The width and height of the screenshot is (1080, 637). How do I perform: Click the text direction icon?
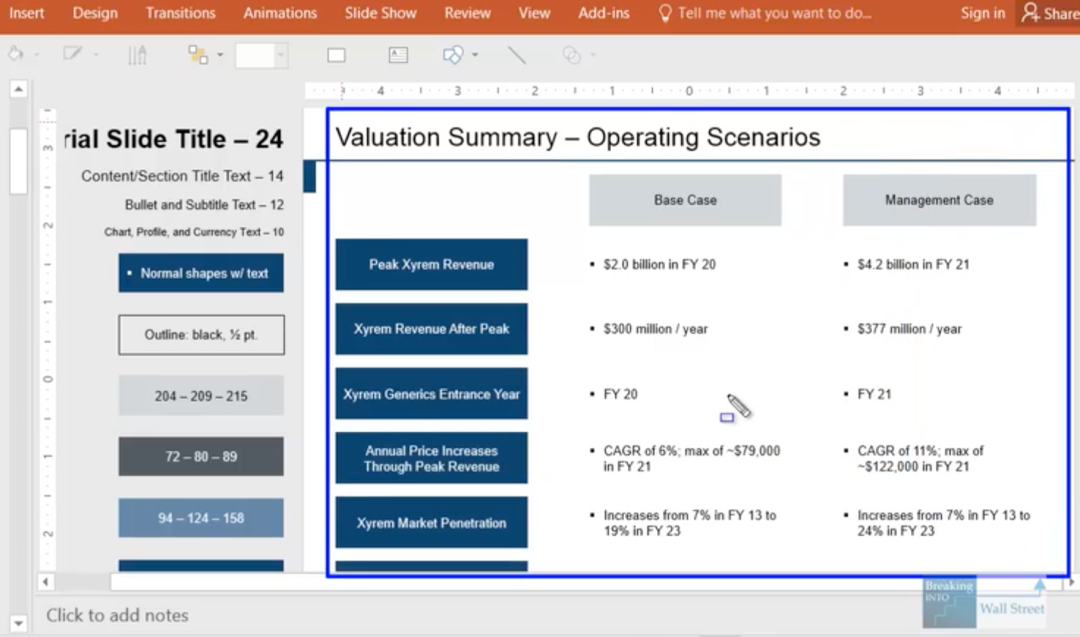point(137,54)
